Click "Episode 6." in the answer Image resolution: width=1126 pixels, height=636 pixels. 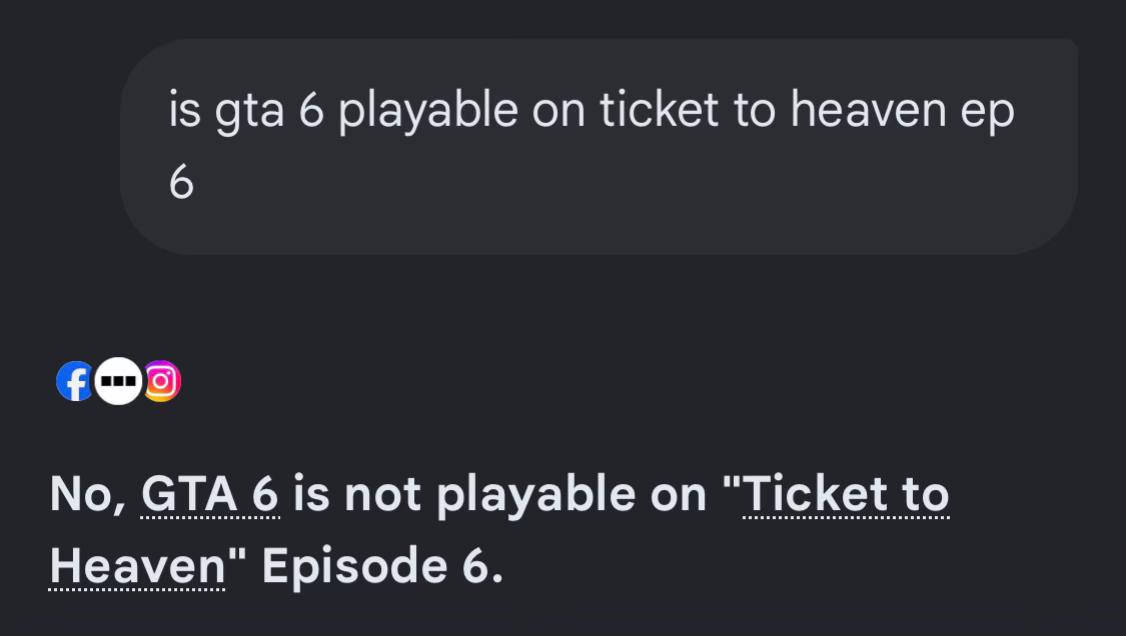pos(382,567)
